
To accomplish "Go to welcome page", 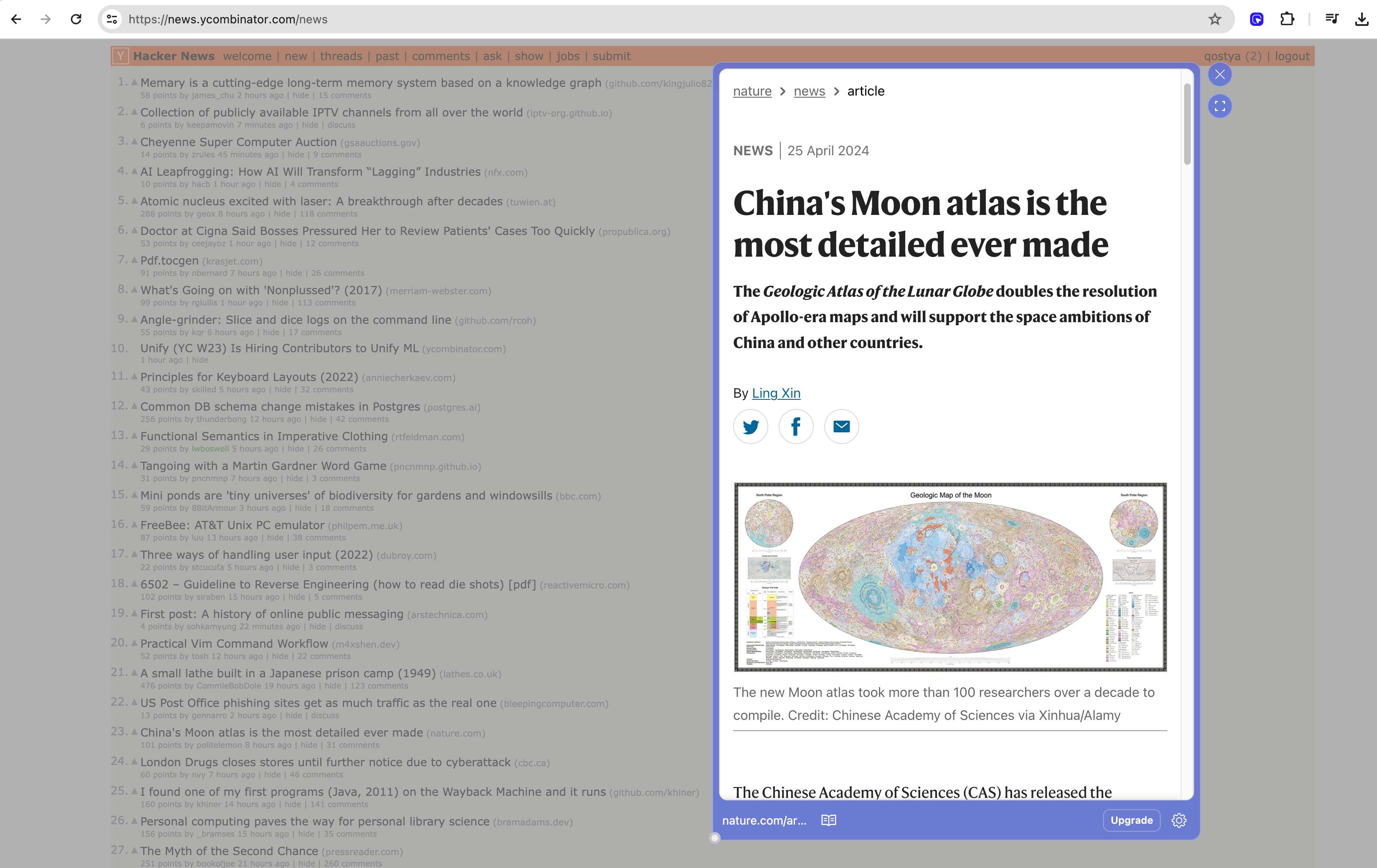I will coord(247,56).
